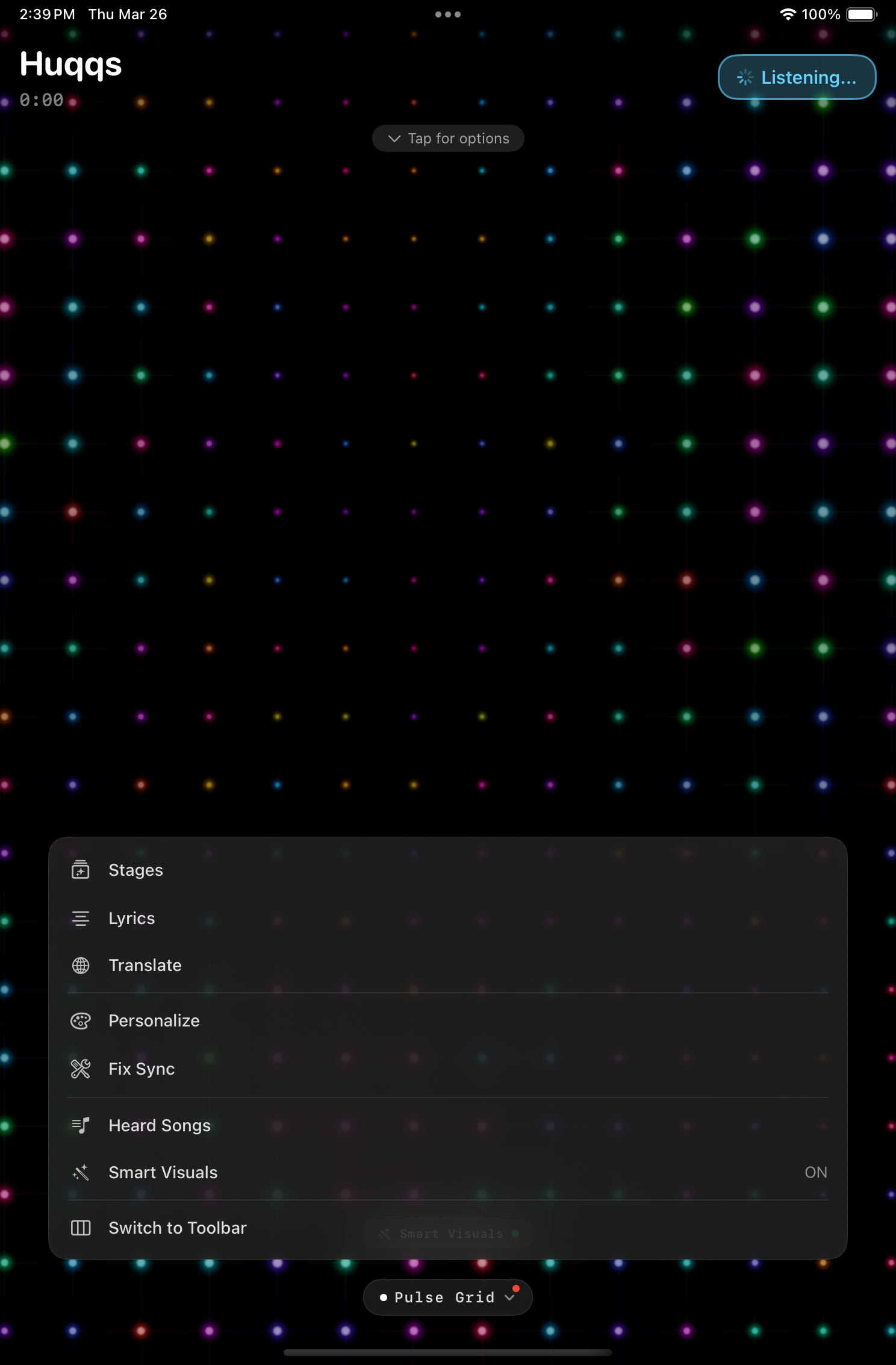Click the 2:39 PM clock in status bar
Image resolution: width=896 pixels, height=1365 pixels.
coord(47,14)
